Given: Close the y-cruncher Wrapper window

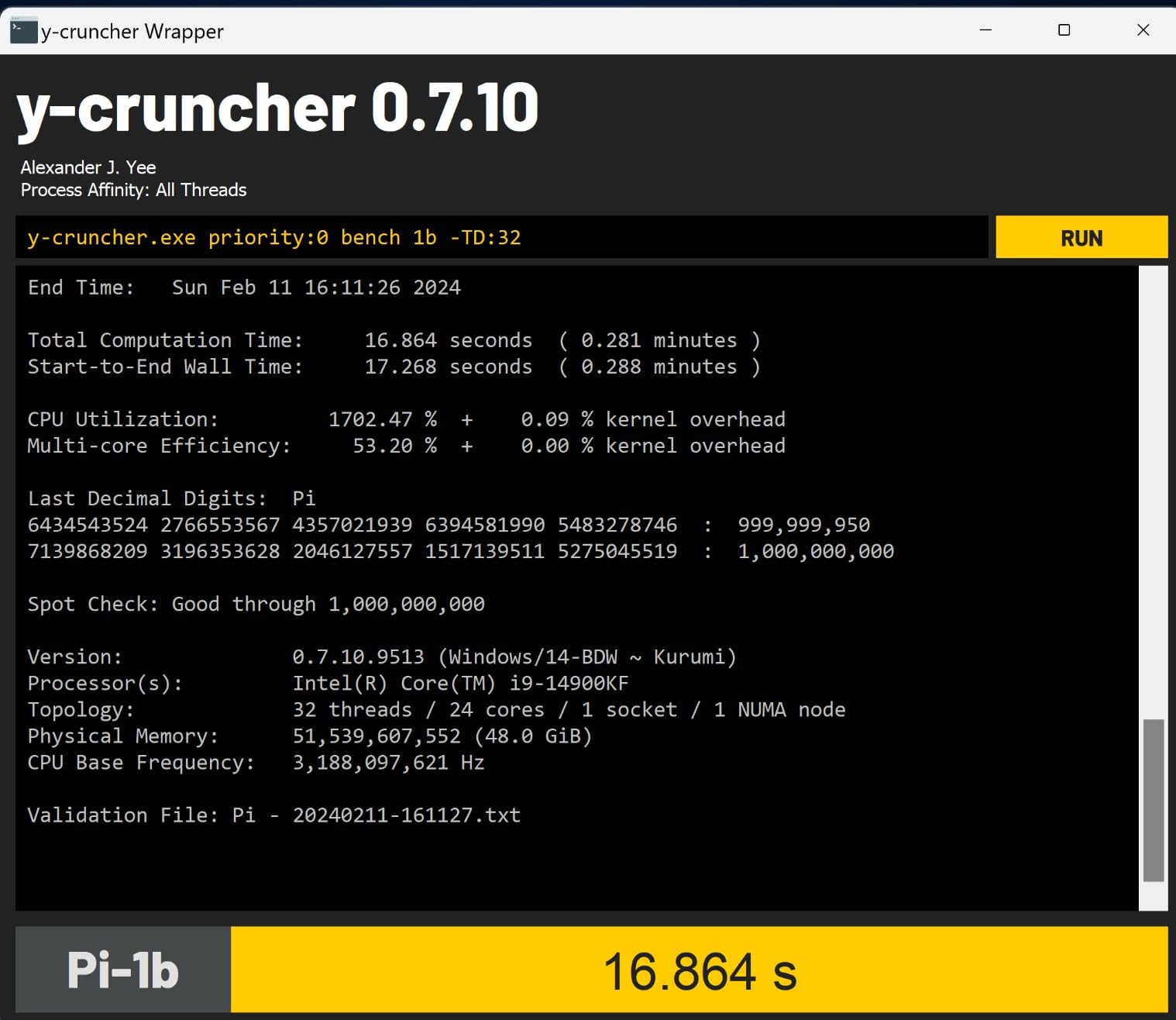Looking at the screenshot, I should pos(1143,30).
